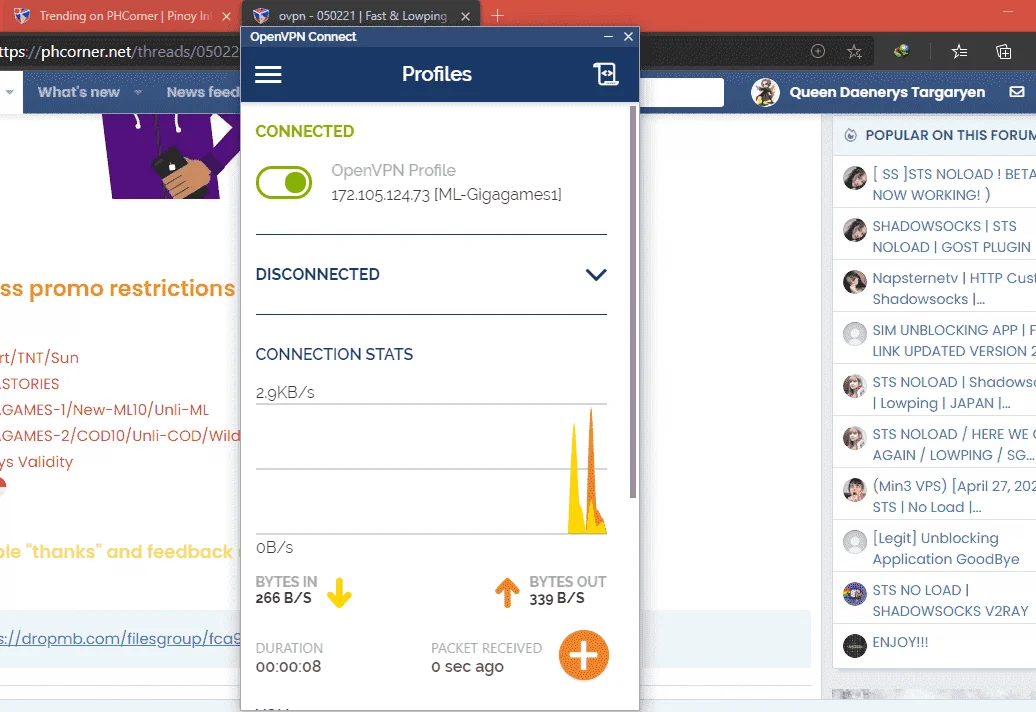The height and width of the screenshot is (712, 1036).
Task: Click the forum search field
Action: tap(681, 92)
